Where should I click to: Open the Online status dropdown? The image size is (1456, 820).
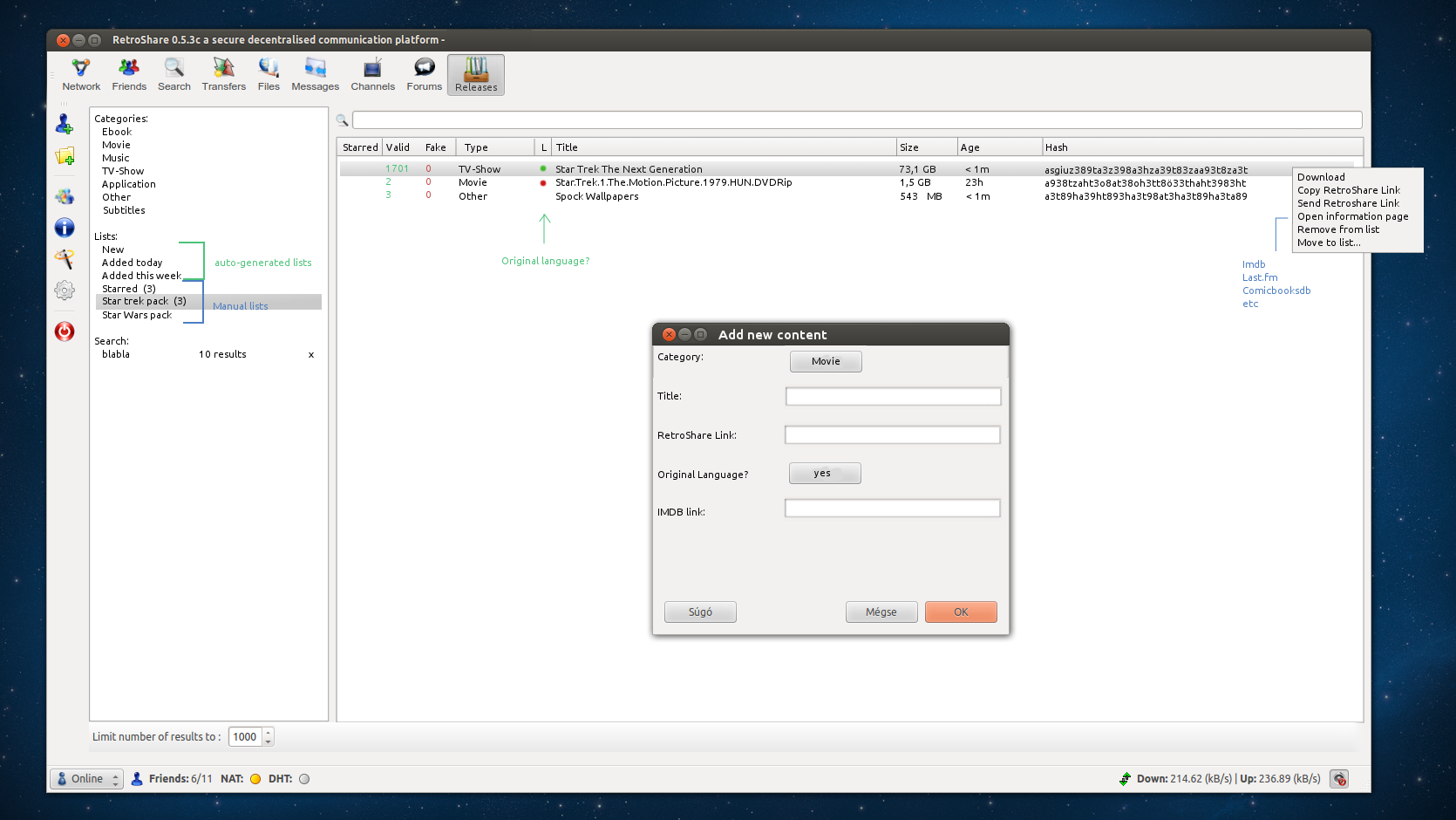86,778
